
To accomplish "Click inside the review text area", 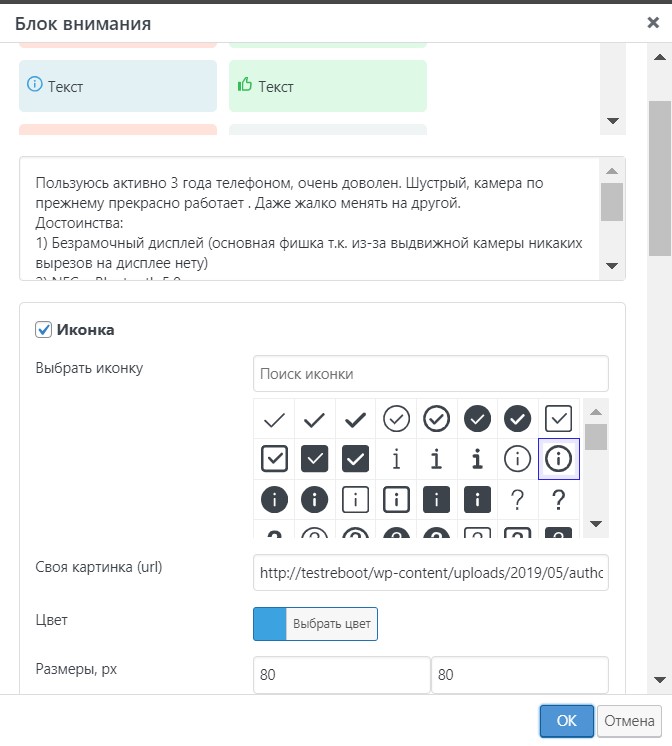I will point(309,218).
